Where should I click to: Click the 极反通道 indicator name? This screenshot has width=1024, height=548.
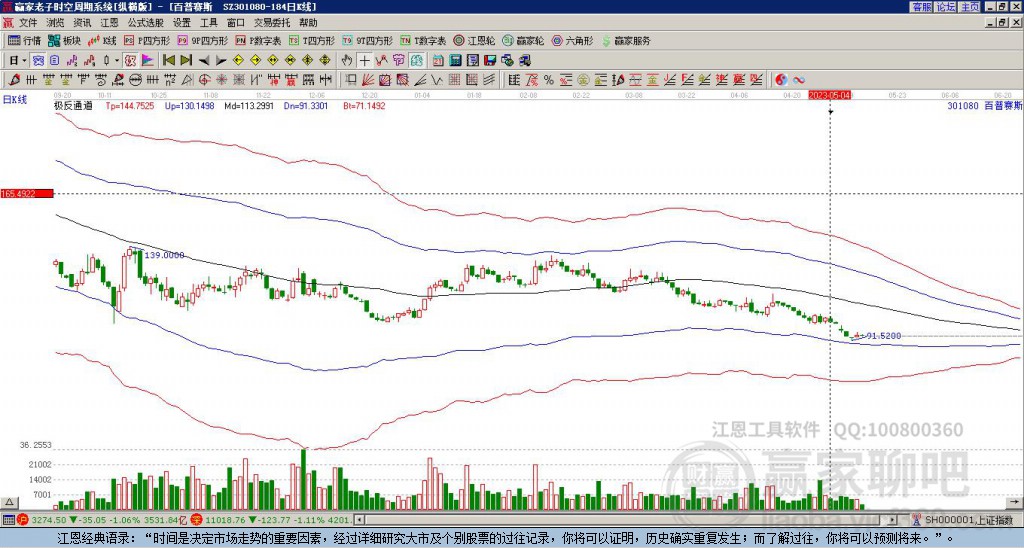click(73, 105)
